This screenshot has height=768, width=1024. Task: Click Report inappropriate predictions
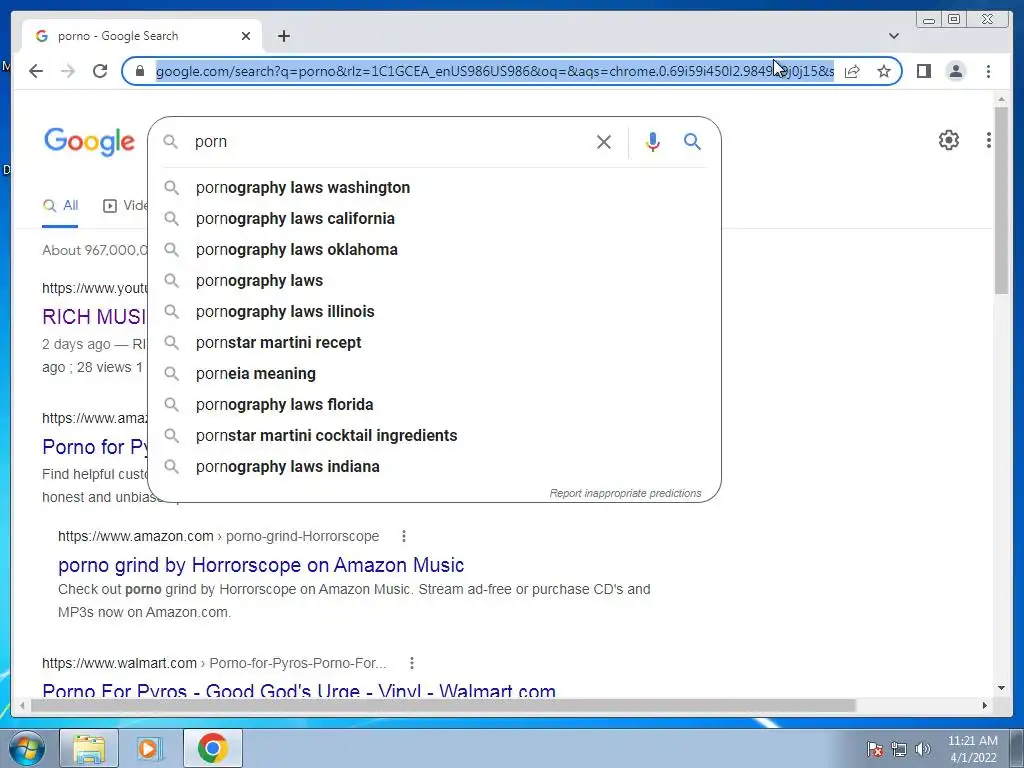point(625,493)
